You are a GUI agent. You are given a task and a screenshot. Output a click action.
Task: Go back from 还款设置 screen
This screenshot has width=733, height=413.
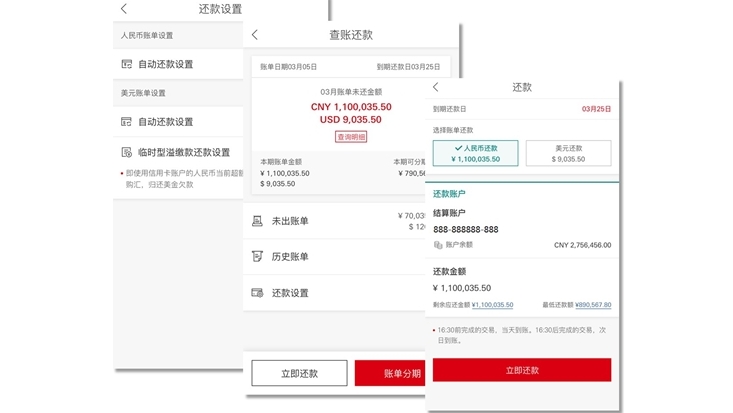click(x=124, y=9)
